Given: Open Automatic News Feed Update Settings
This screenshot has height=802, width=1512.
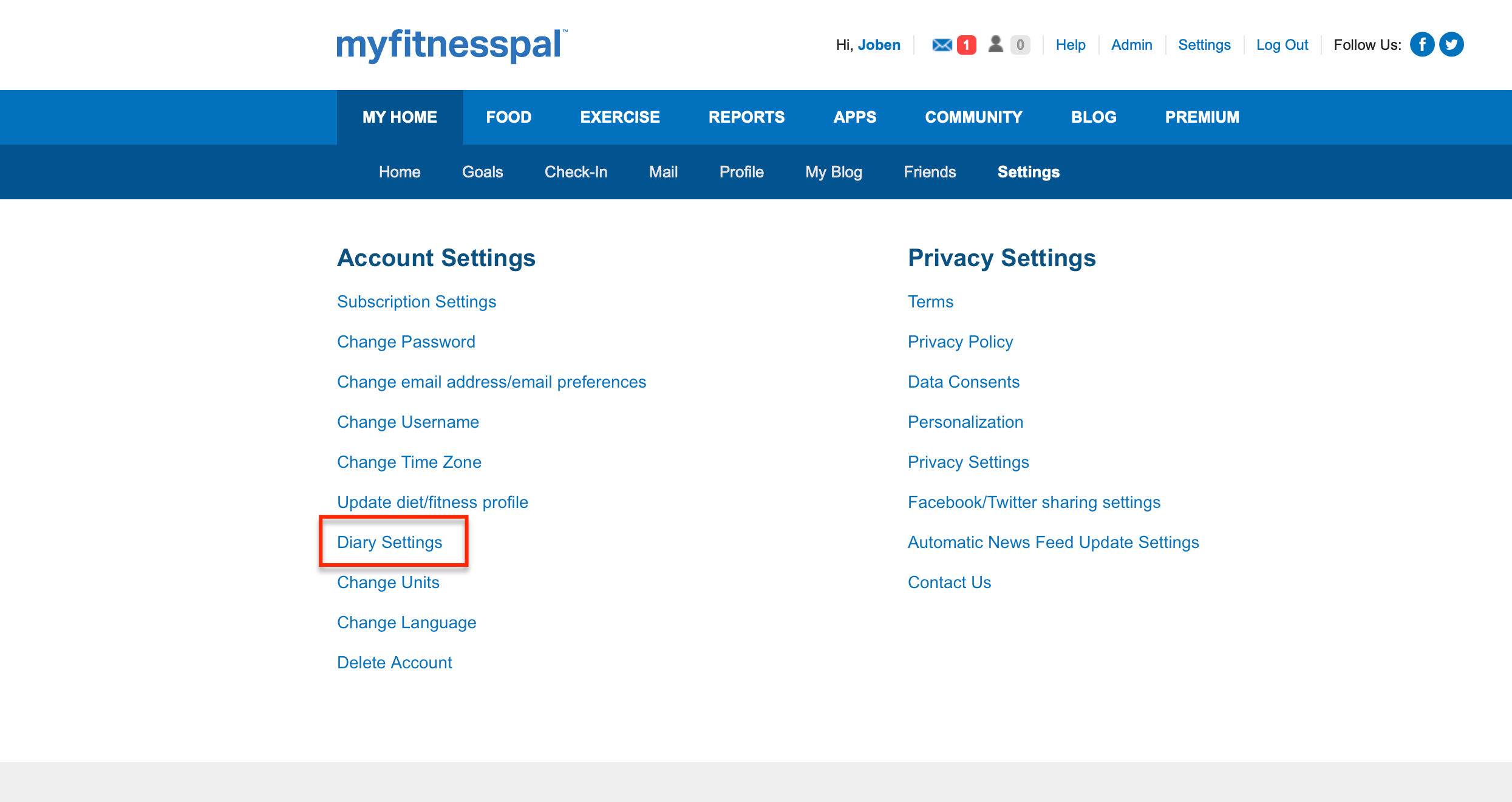Looking at the screenshot, I should 1054,543.
